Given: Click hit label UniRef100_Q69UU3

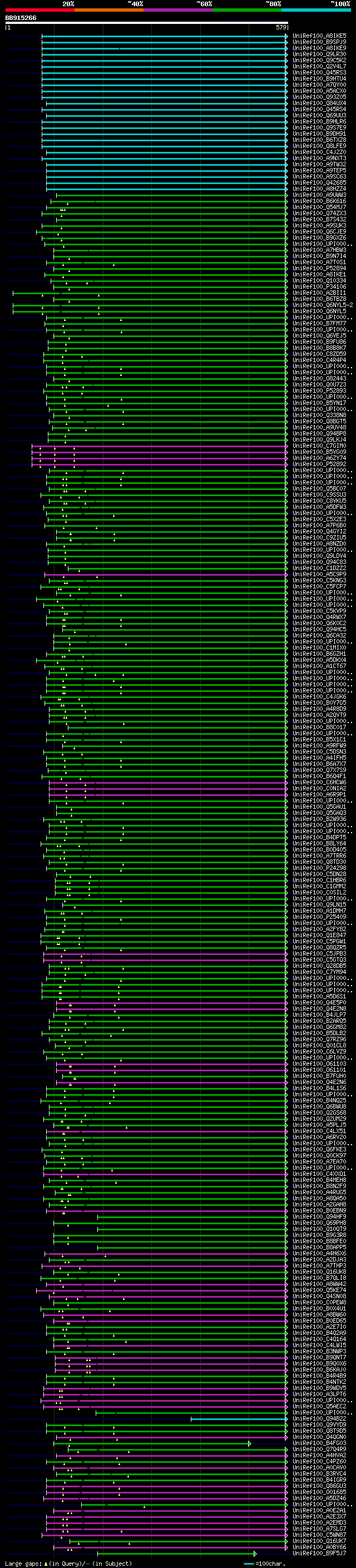Looking at the screenshot, I should (319, 116).
